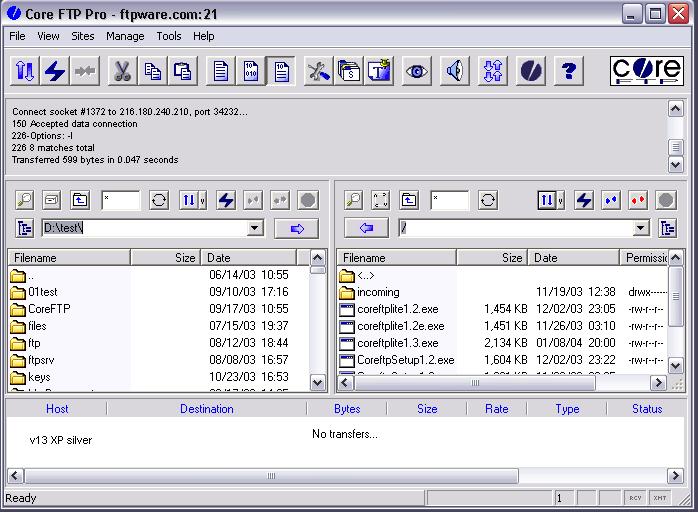
Task: Click the remote pane blue dots connect icon
Action: point(611,200)
